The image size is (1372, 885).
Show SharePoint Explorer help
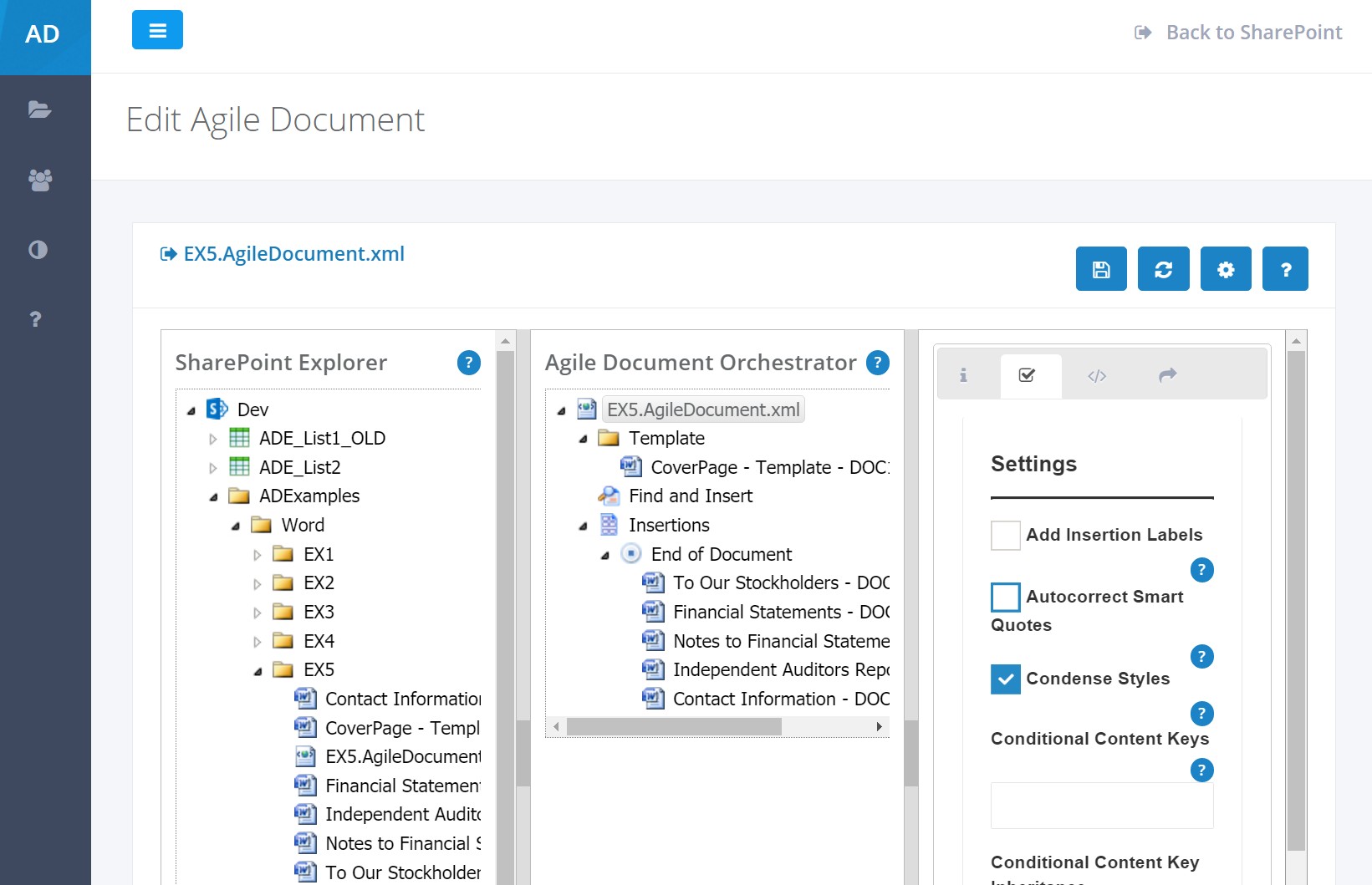click(x=469, y=363)
